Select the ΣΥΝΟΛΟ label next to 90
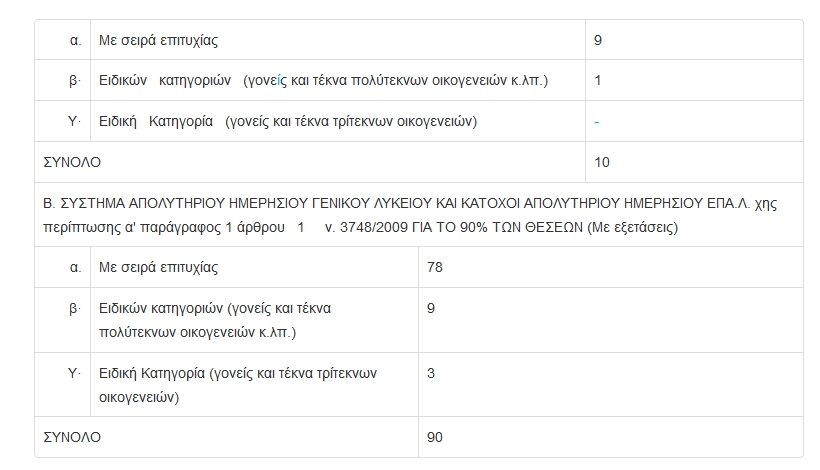Screen dimensions: 820x470 point(72,437)
